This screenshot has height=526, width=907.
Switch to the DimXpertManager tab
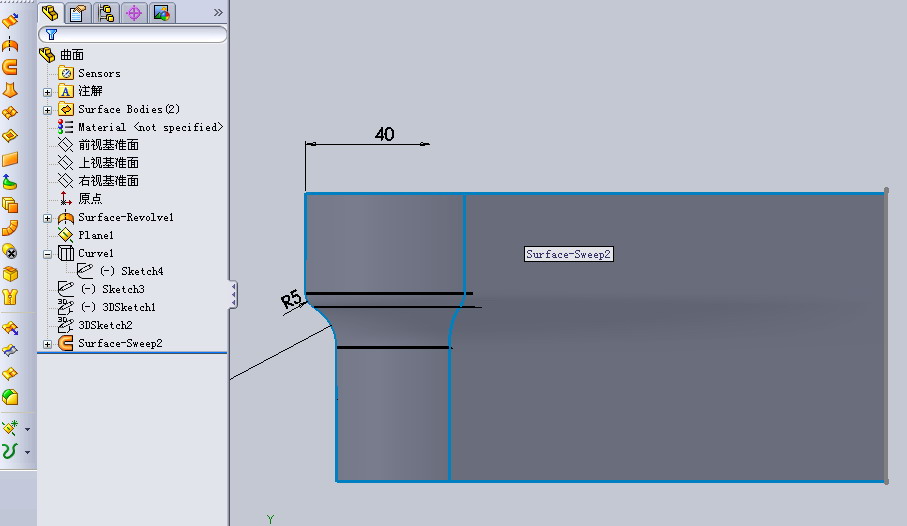point(134,13)
